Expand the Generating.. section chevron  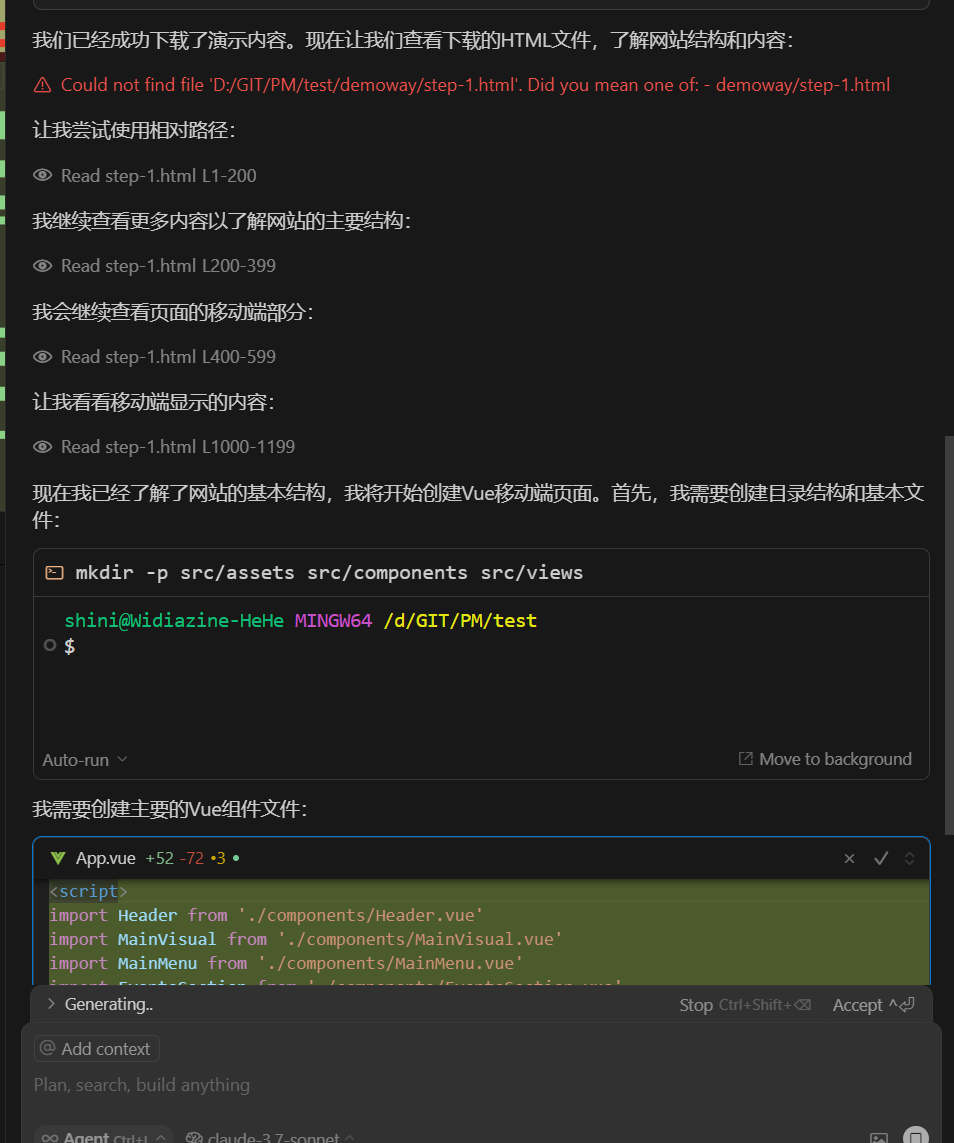tap(51, 1004)
